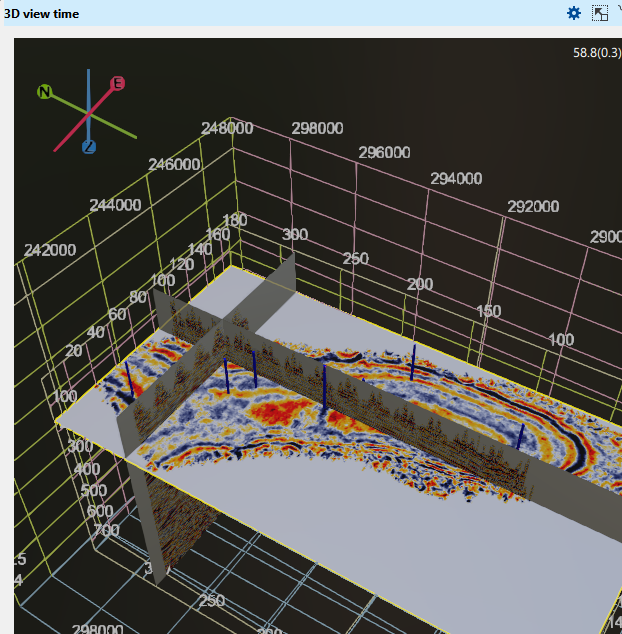Viewport: 622px width, 634px height.
Task: Click the E axis marker on orientation gizmo
Action: pyautogui.click(x=117, y=83)
